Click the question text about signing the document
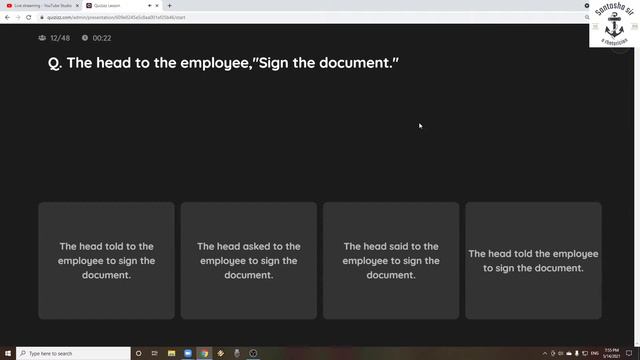Screen dimensions: 640x360 click(x=223, y=63)
